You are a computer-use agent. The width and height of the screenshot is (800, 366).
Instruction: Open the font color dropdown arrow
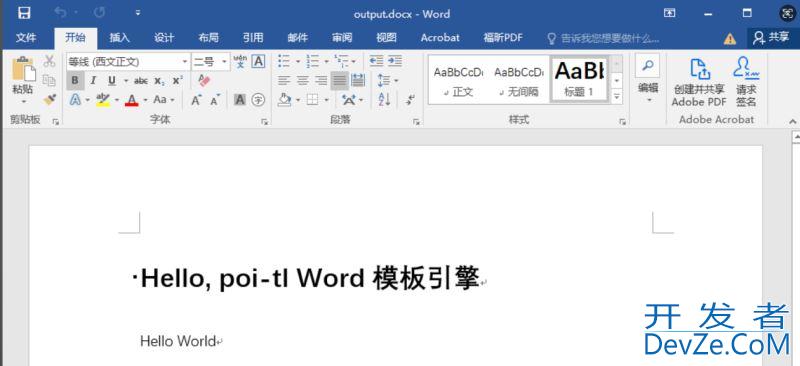point(145,100)
